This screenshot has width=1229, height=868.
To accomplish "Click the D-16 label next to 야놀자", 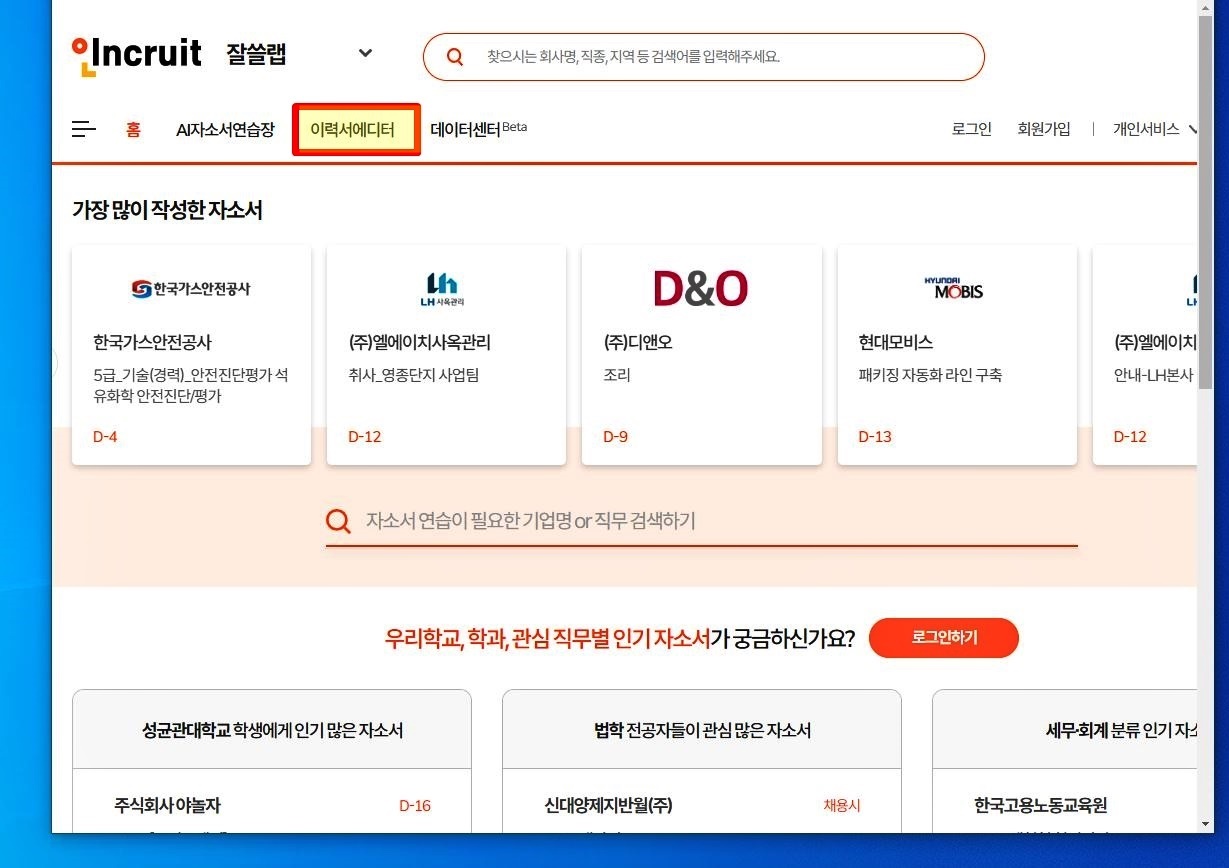I will (x=415, y=806).
